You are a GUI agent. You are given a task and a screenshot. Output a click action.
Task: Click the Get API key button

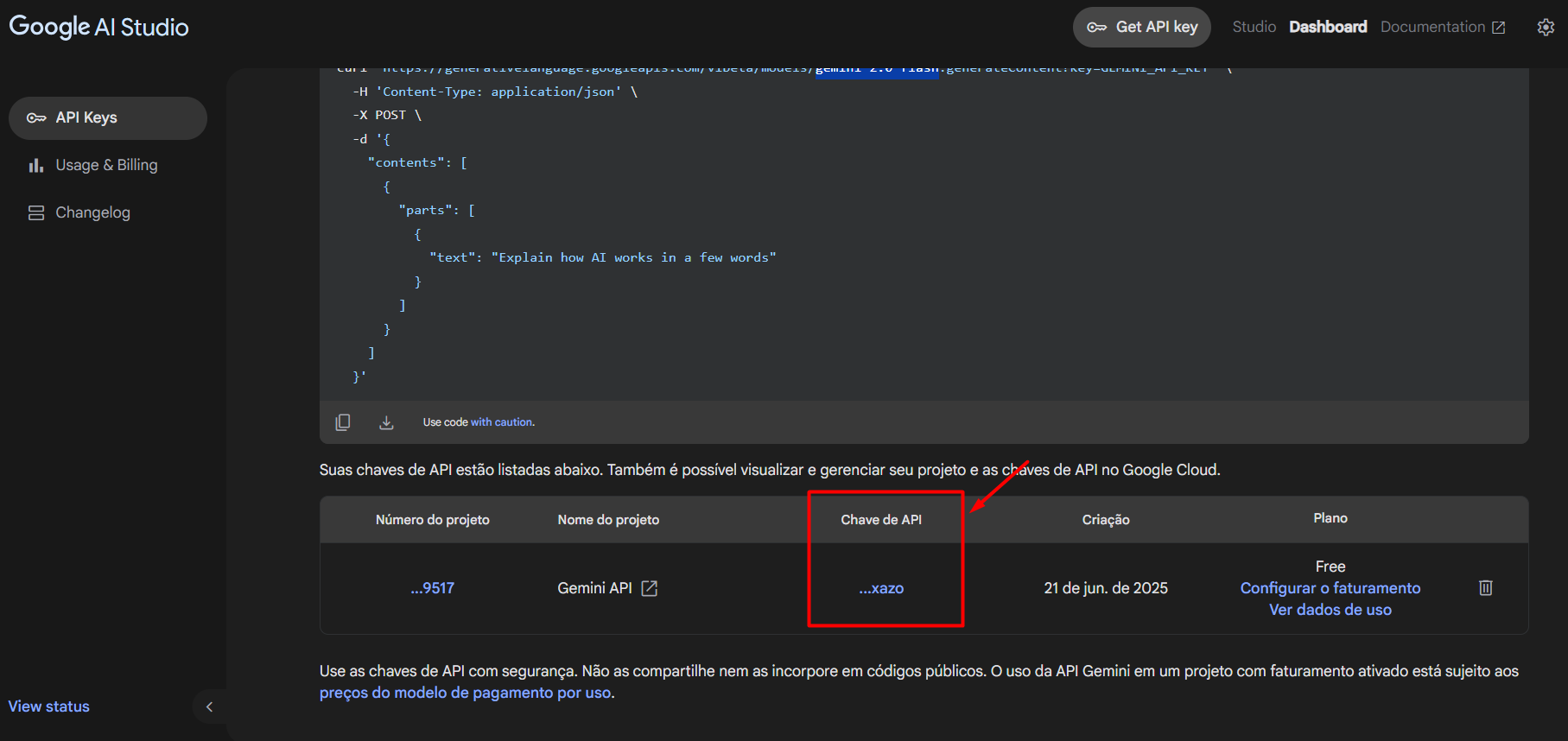tap(1141, 27)
